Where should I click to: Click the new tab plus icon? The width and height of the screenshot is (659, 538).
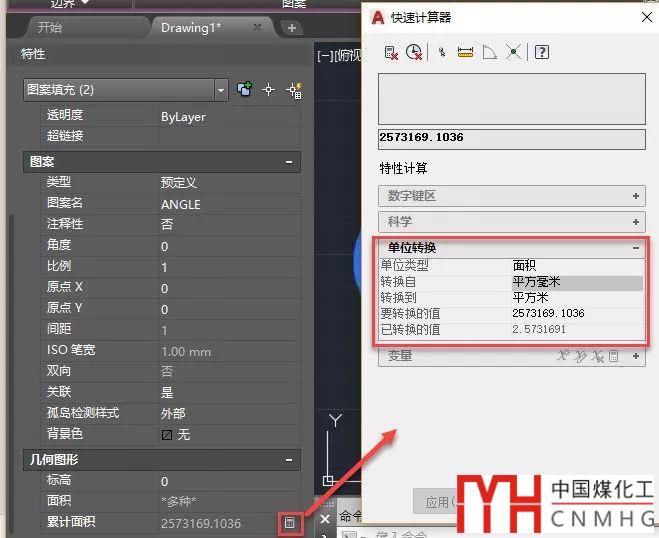(x=292, y=28)
